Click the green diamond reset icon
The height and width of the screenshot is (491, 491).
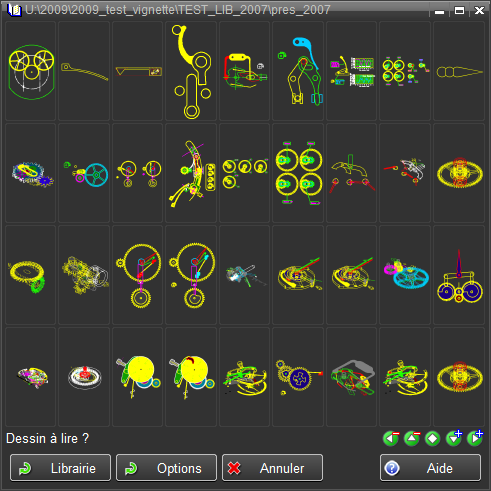(433, 438)
